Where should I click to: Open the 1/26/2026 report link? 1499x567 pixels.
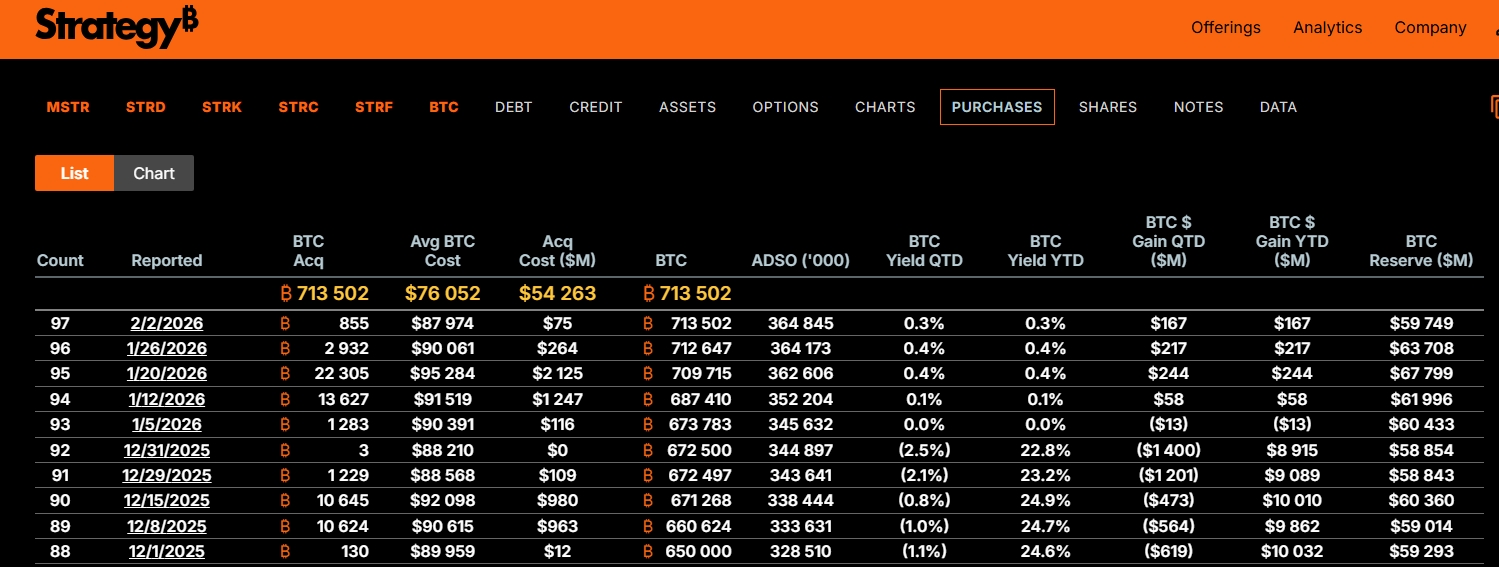tap(167, 348)
